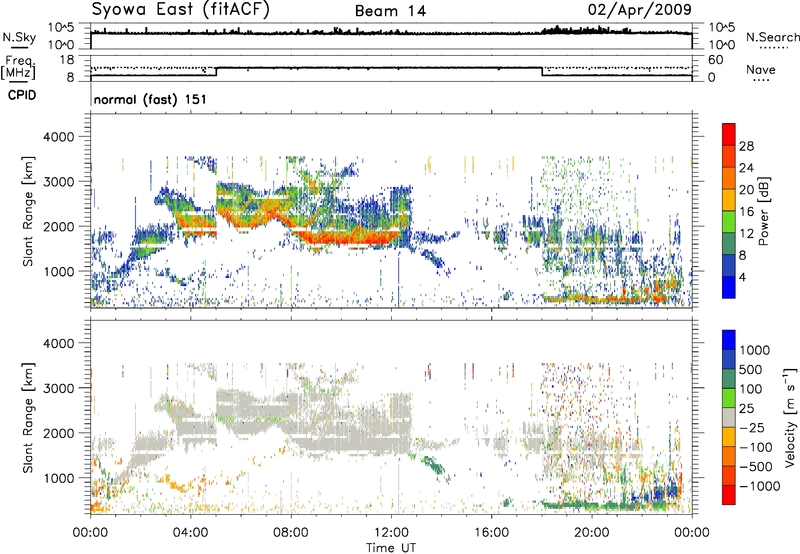Click the 4000 tick on the power panel
This screenshot has height=554, width=800.
(60, 137)
